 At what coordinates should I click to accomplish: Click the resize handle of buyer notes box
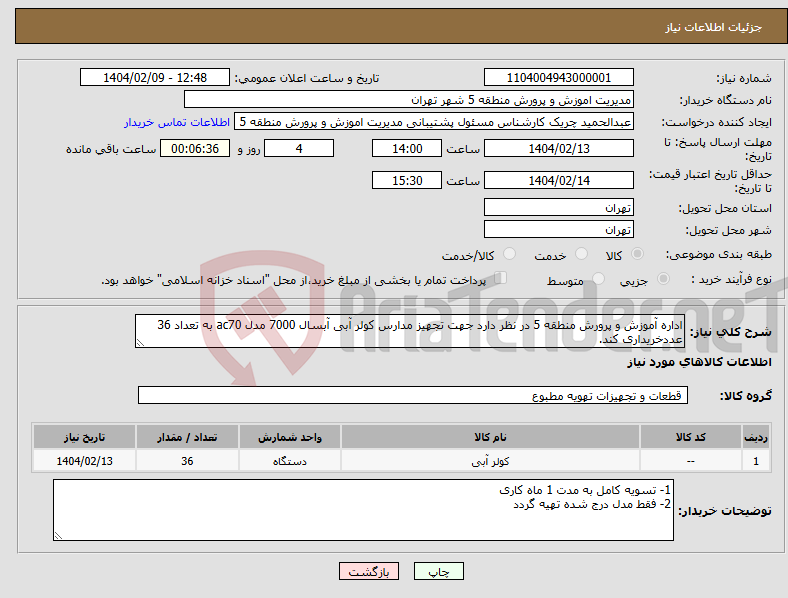point(58,536)
